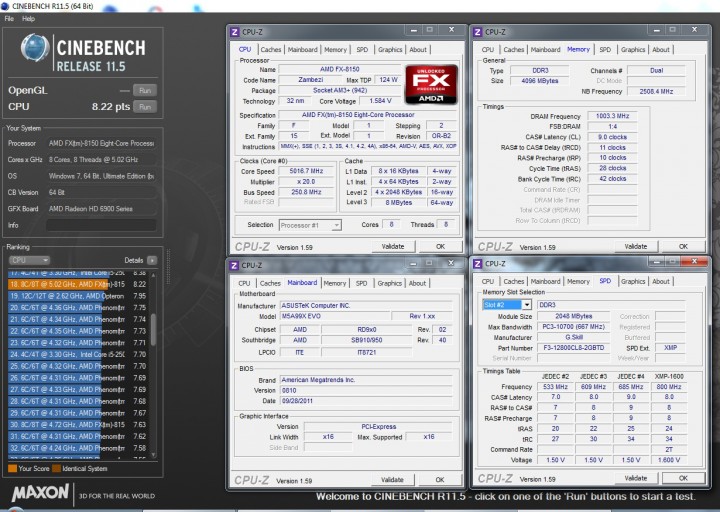Image resolution: width=720 pixels, height=512 pixels.
Task: Click the MAXON logo
Action: 40,493
